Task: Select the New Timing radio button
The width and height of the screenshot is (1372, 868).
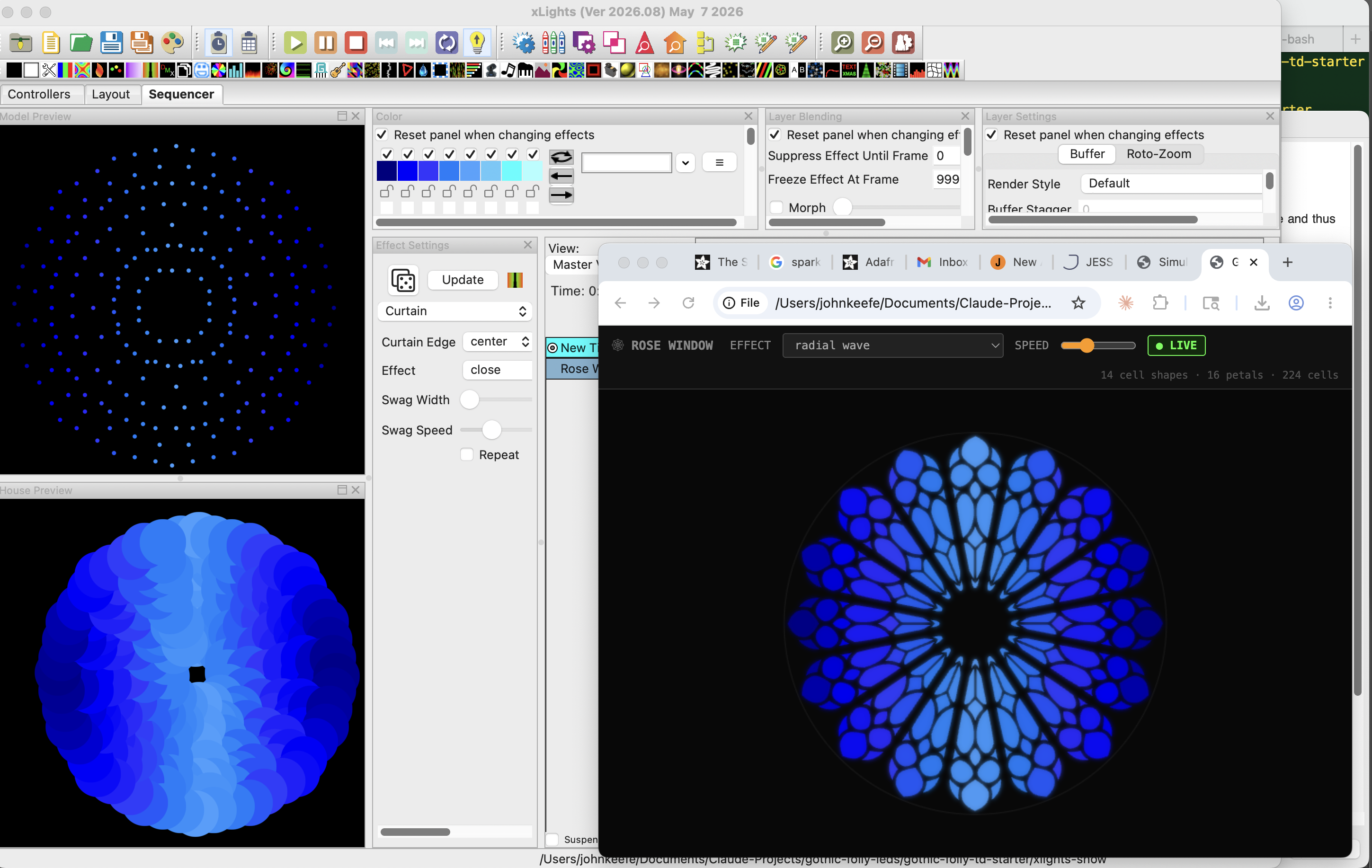Action: click(552, 348)
